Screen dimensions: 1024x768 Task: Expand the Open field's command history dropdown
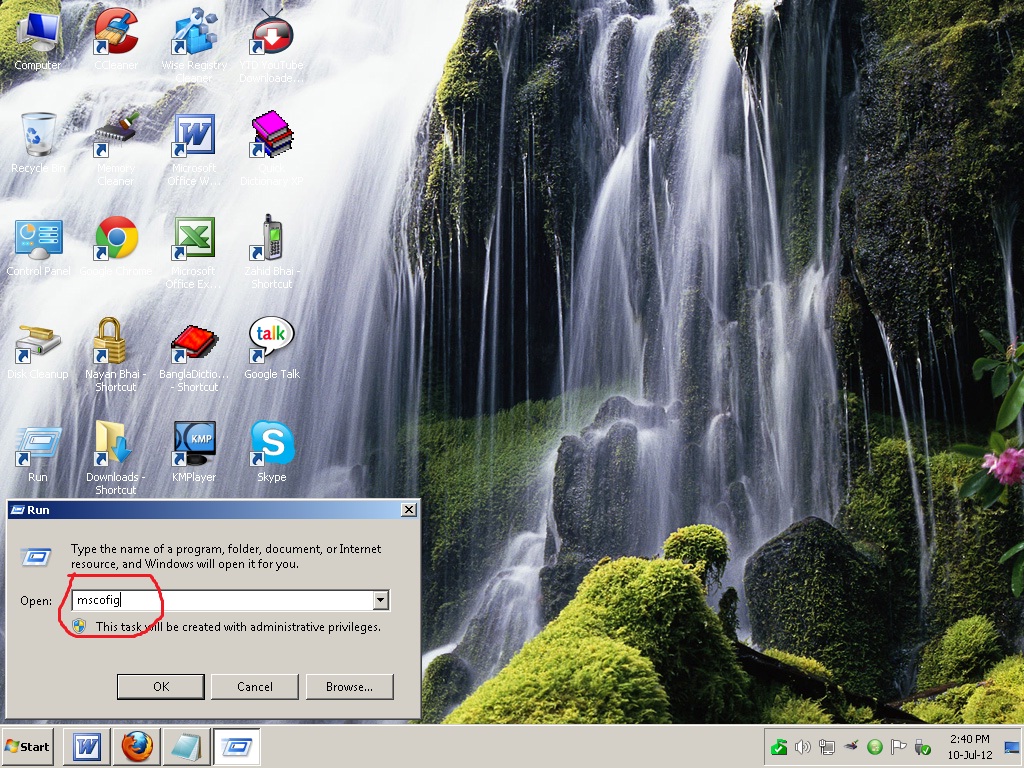pos(381,600)
